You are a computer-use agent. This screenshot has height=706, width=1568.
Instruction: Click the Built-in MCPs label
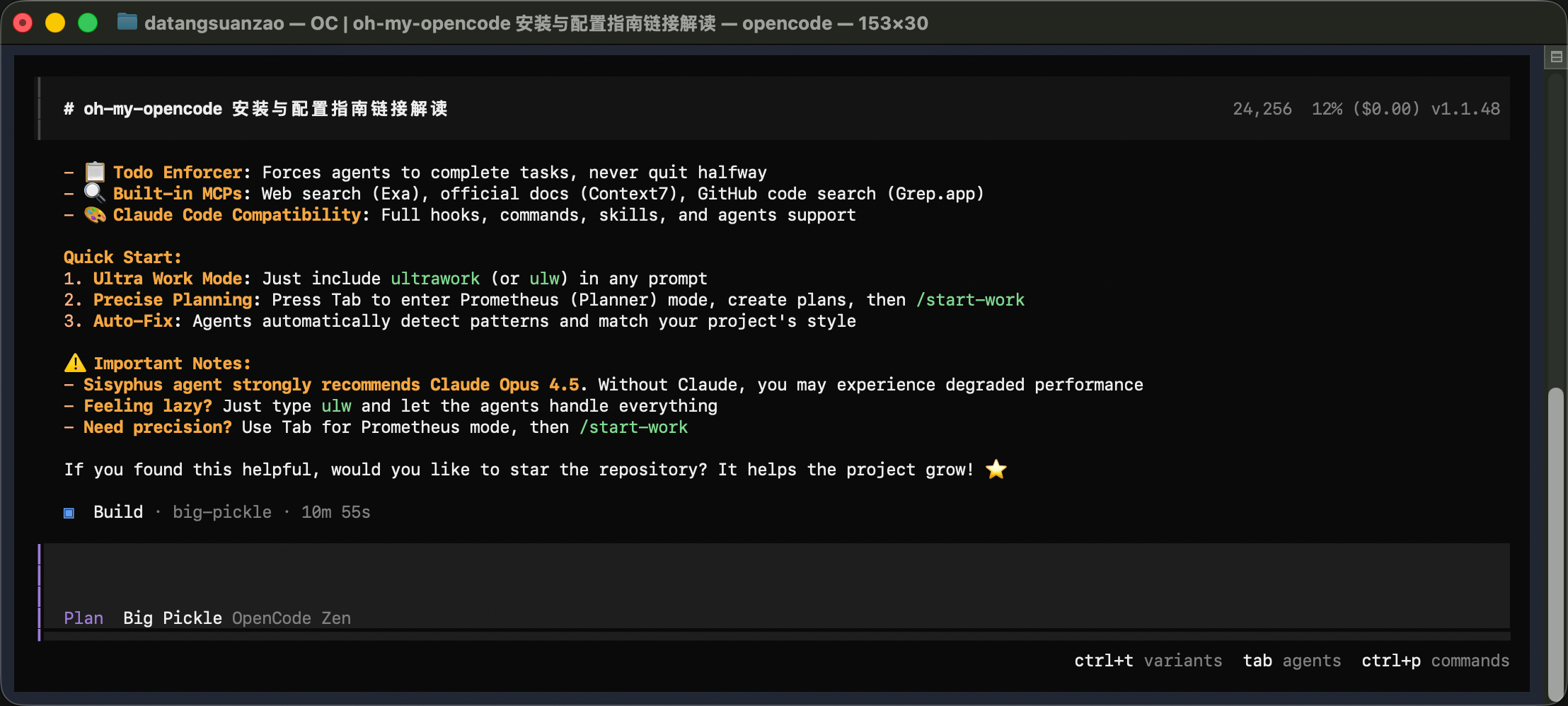coord(178,194)
